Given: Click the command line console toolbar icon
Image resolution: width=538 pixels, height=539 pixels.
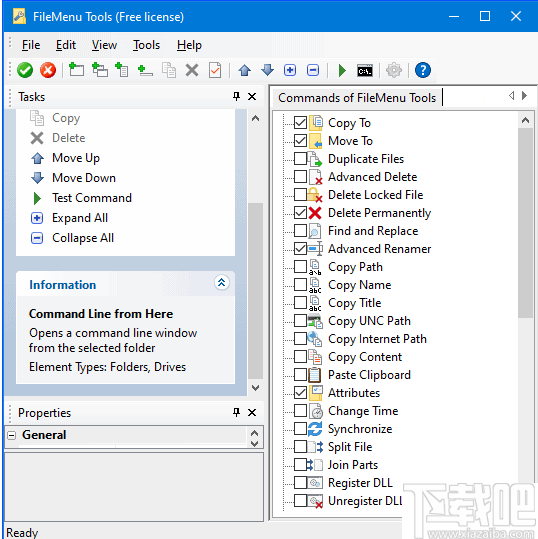Looking at the screenshot, I should [x=365, y=70].
